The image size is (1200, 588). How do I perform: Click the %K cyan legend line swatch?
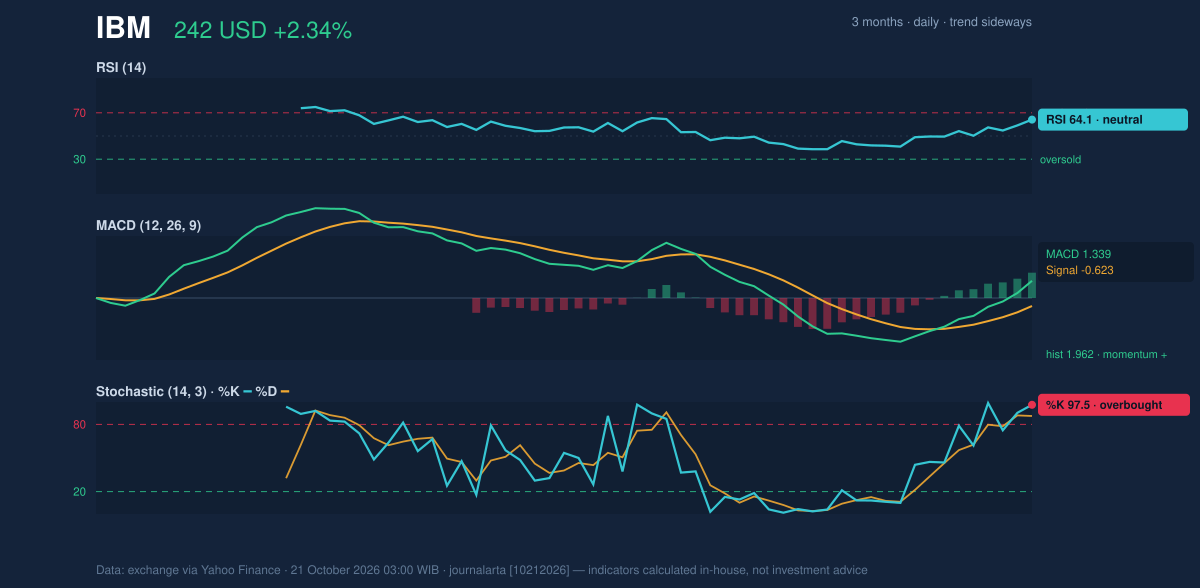[247, 392]
